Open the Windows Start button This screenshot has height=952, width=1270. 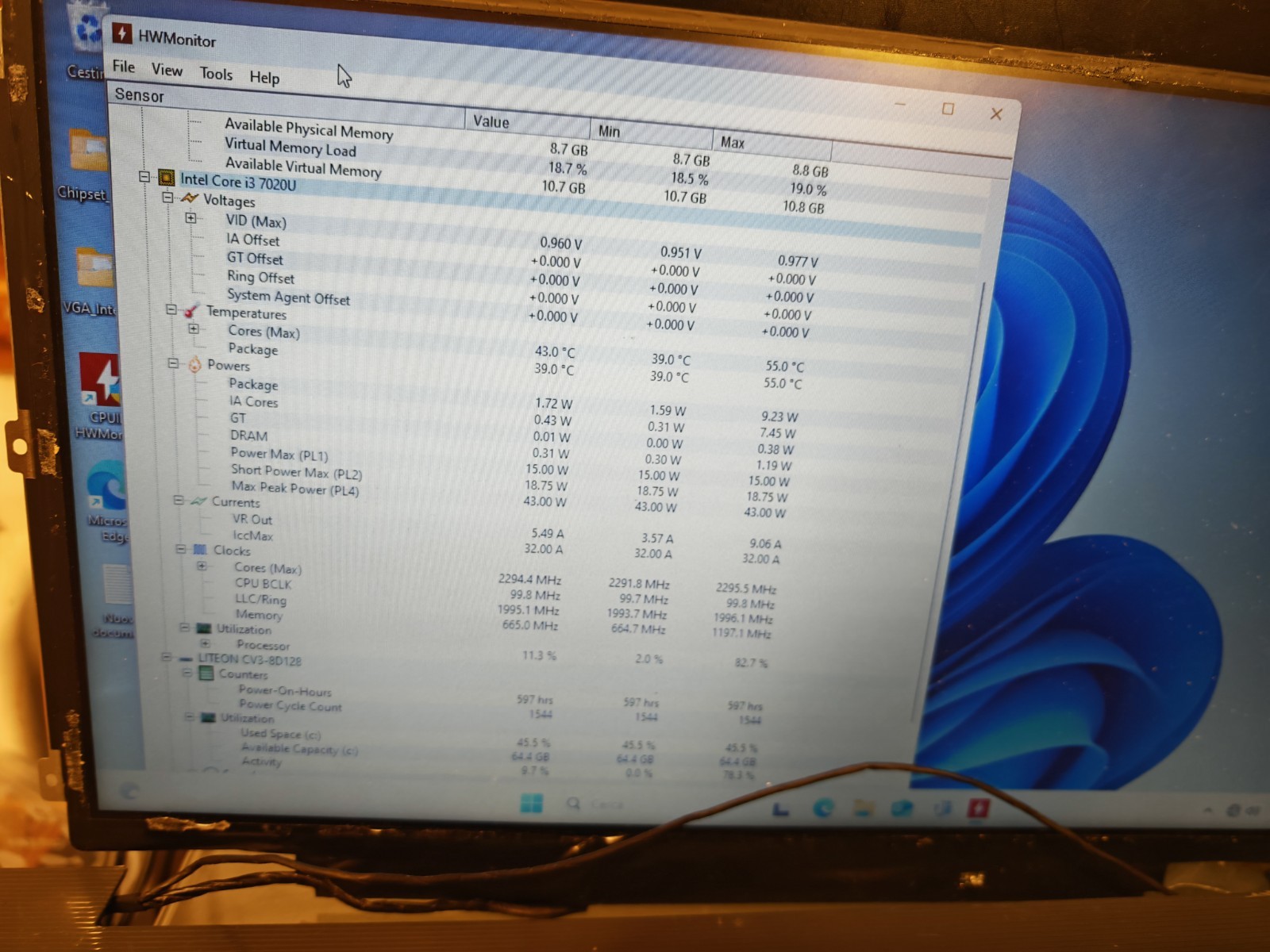pyautogui.click(x=531, y=804)
